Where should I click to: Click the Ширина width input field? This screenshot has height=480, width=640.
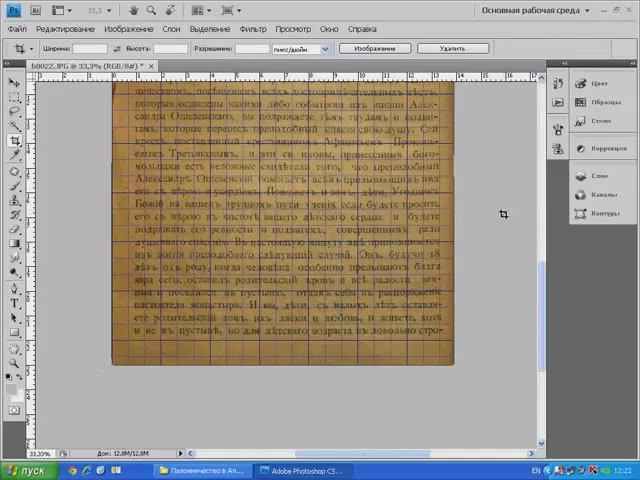coord(90,48)
